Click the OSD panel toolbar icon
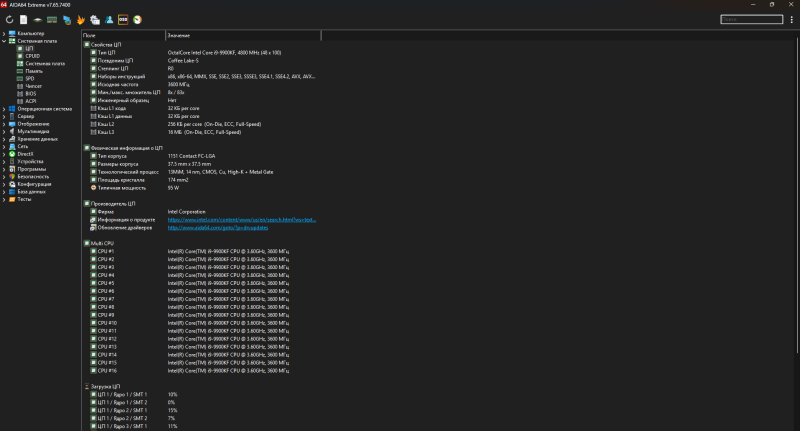Screen dimensions: 800x431 123,19
